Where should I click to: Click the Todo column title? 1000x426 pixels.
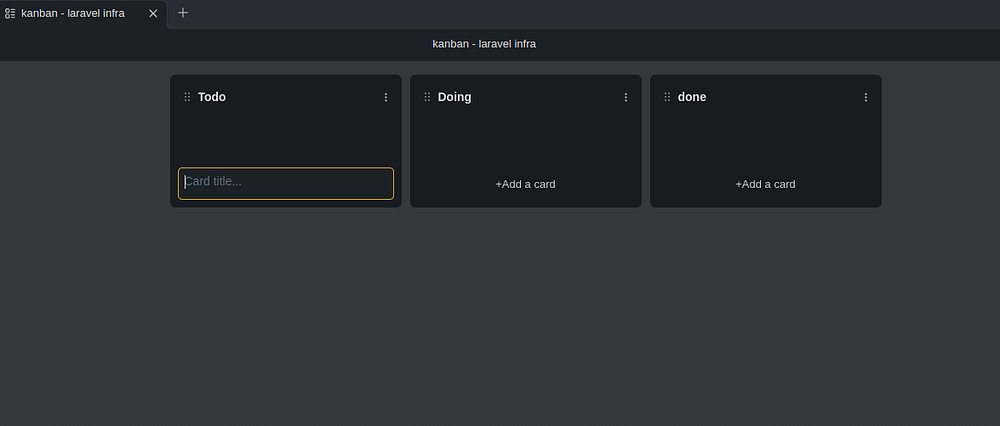pyautogui.click(x=212, y=97)
